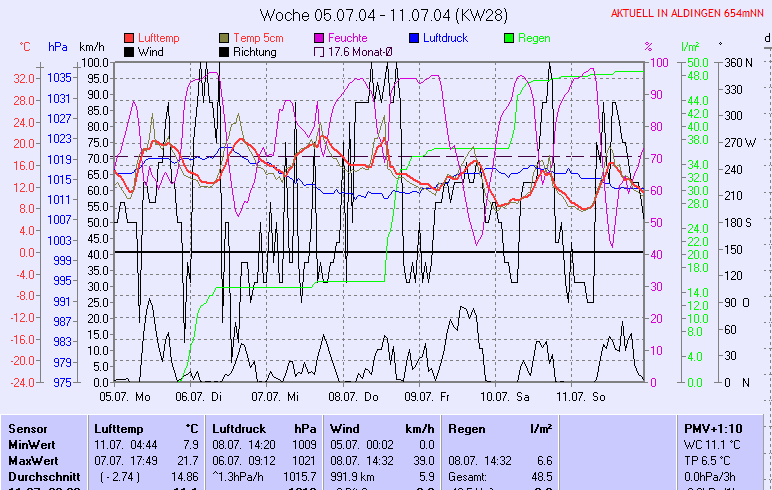Click the black Wind legend square
This screenshot has width=772, height=490.
point(129,51)
